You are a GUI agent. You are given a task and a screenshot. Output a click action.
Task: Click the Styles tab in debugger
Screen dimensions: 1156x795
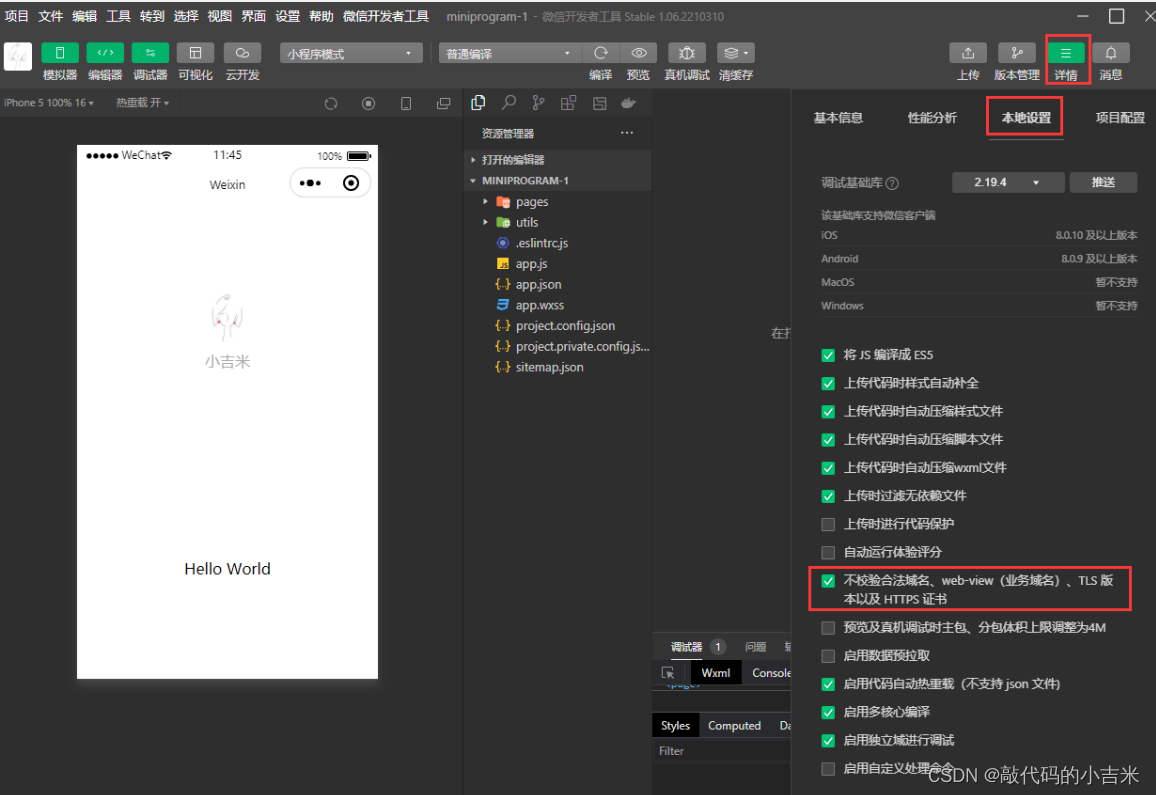tap(675, 726)
